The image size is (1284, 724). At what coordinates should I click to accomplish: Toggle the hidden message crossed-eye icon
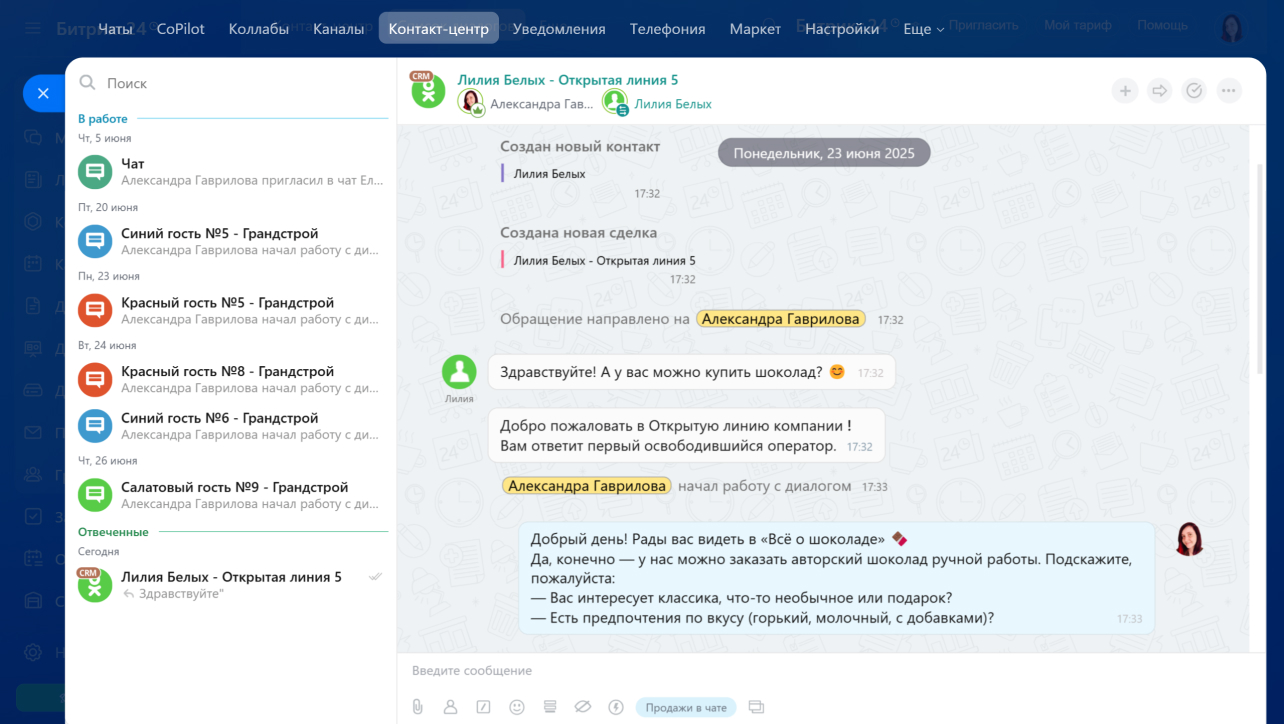pyautogui.click(x=583, y=707)
